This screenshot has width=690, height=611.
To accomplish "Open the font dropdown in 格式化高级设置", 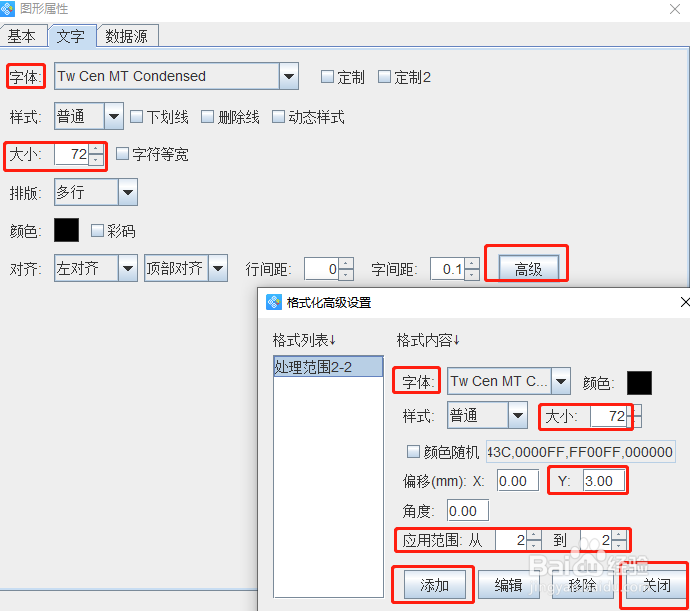I will click(561, 381).
